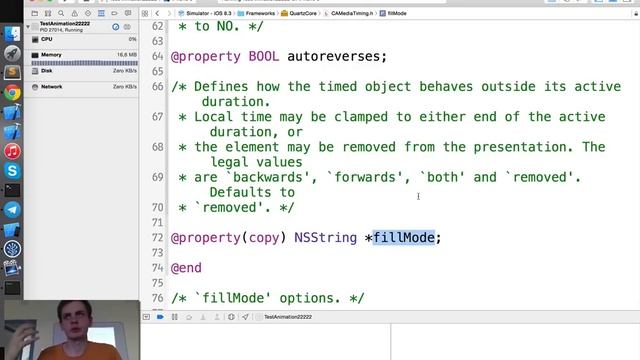Open the related items grid menu
Screen dimensions: 640x360
145,13
